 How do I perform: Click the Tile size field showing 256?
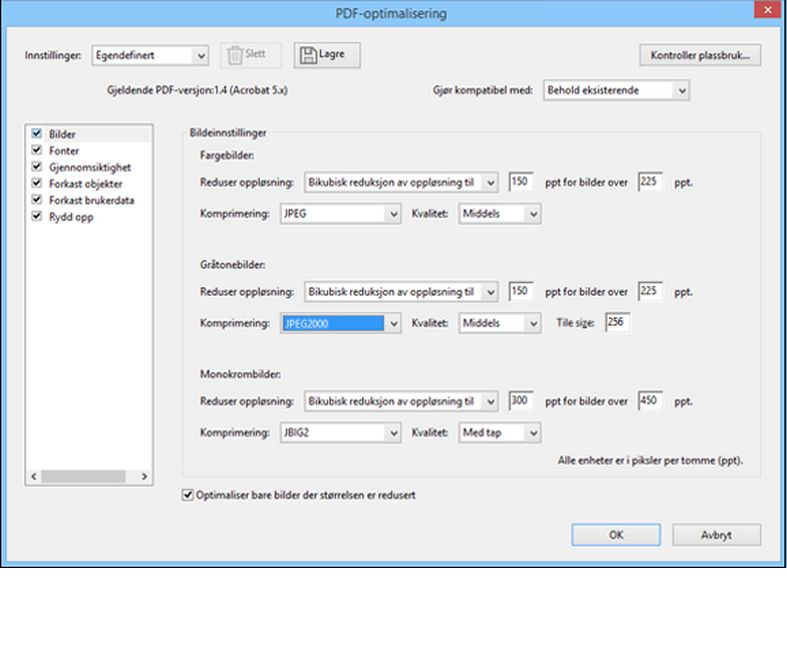tap(618, 322)
